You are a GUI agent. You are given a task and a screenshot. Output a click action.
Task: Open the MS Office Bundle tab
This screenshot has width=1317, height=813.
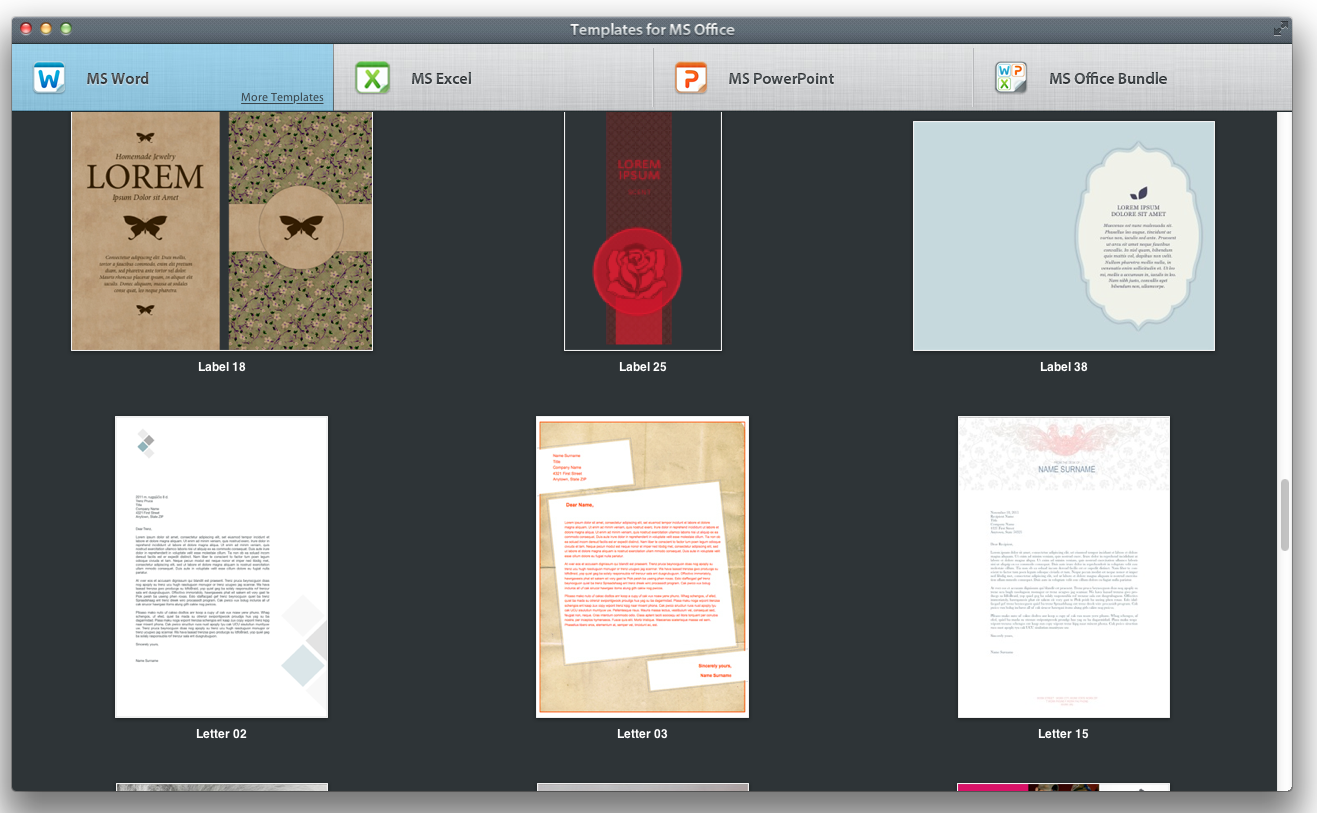point(1107,78)
